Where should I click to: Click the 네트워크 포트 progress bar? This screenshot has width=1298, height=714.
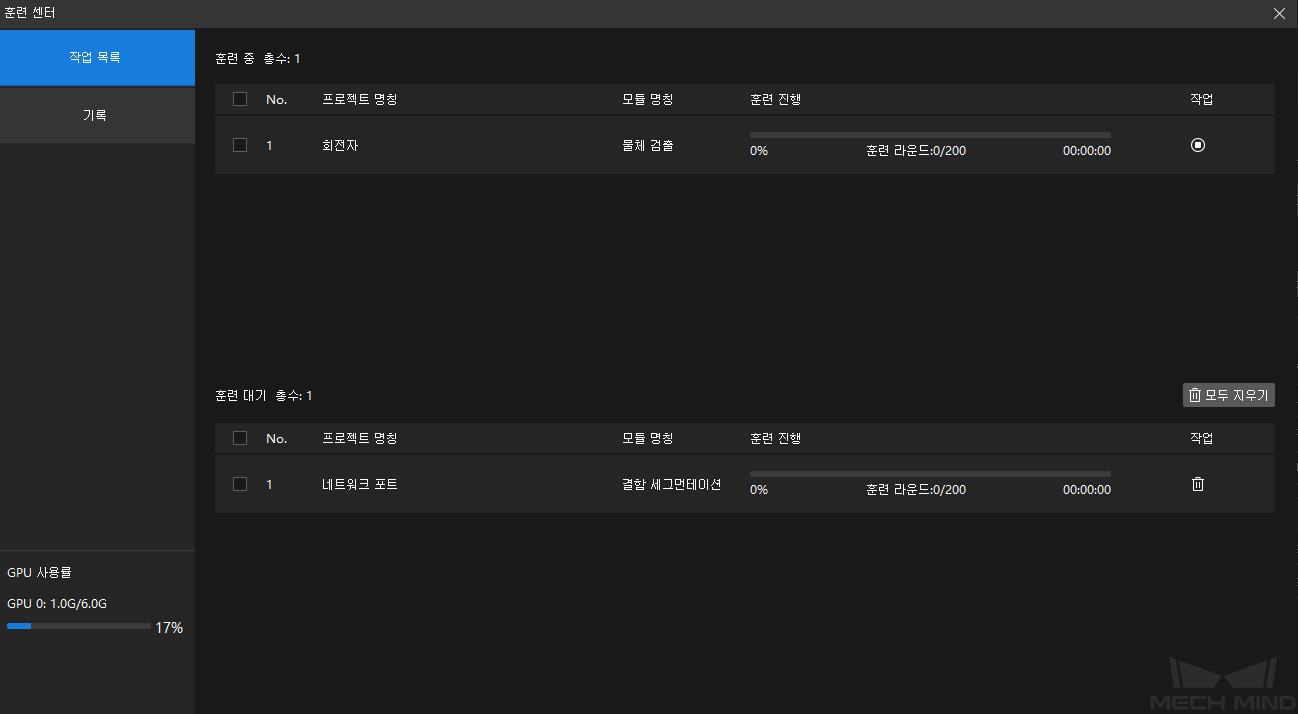(930, 474)
